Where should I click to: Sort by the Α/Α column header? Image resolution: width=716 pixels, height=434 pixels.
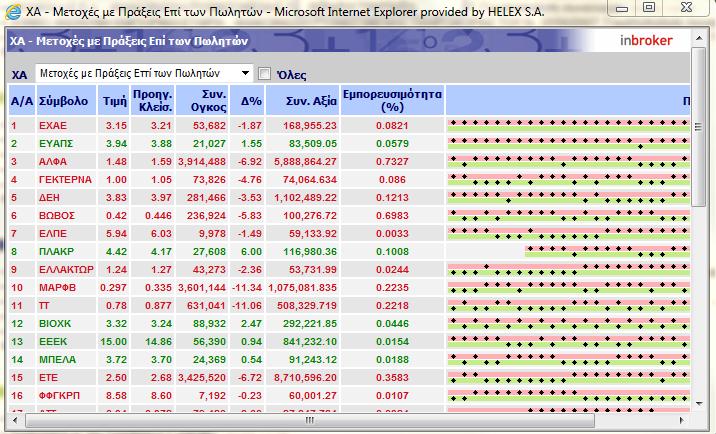coord(22,101)
